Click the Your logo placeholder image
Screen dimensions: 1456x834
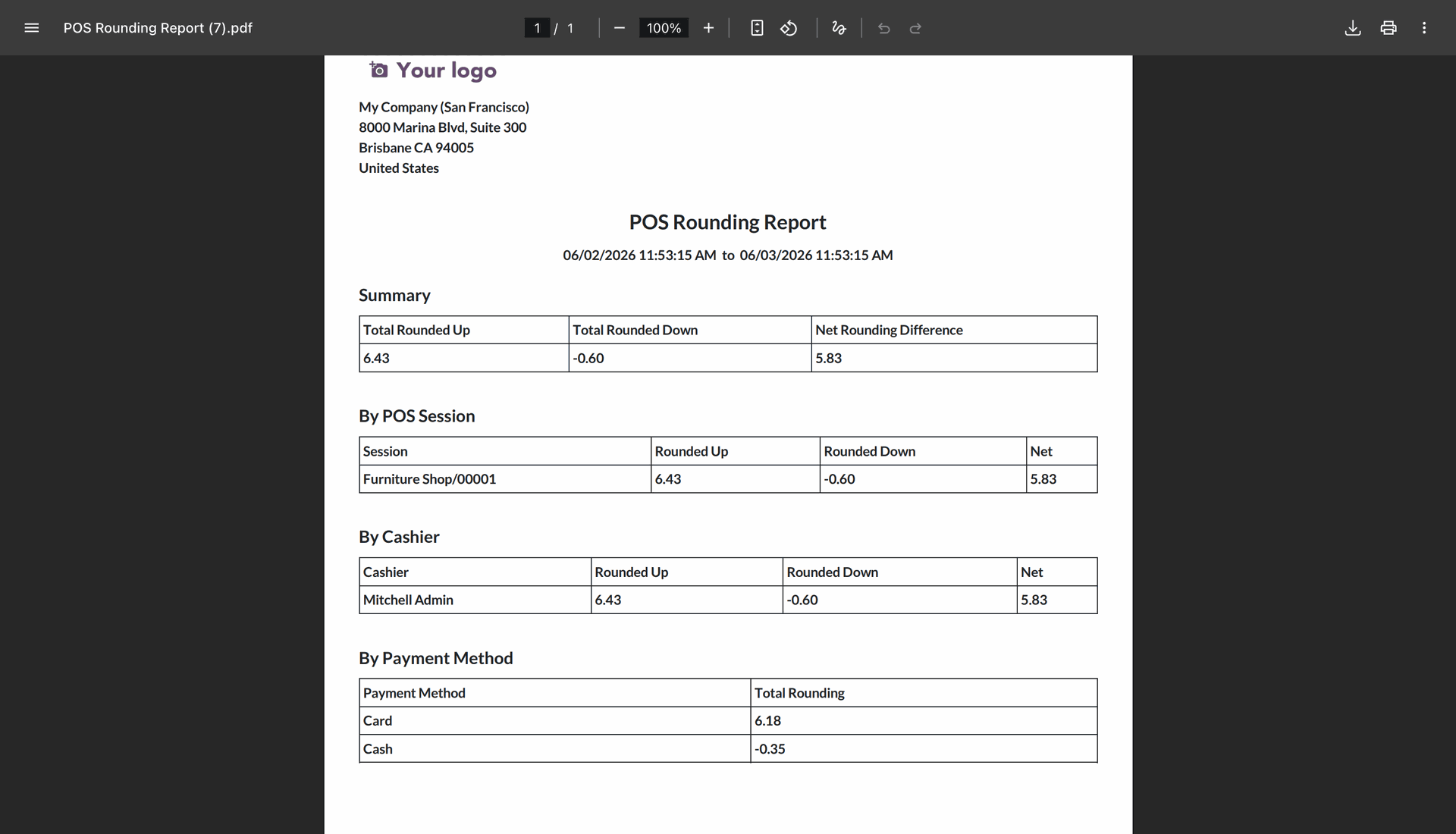433,71
